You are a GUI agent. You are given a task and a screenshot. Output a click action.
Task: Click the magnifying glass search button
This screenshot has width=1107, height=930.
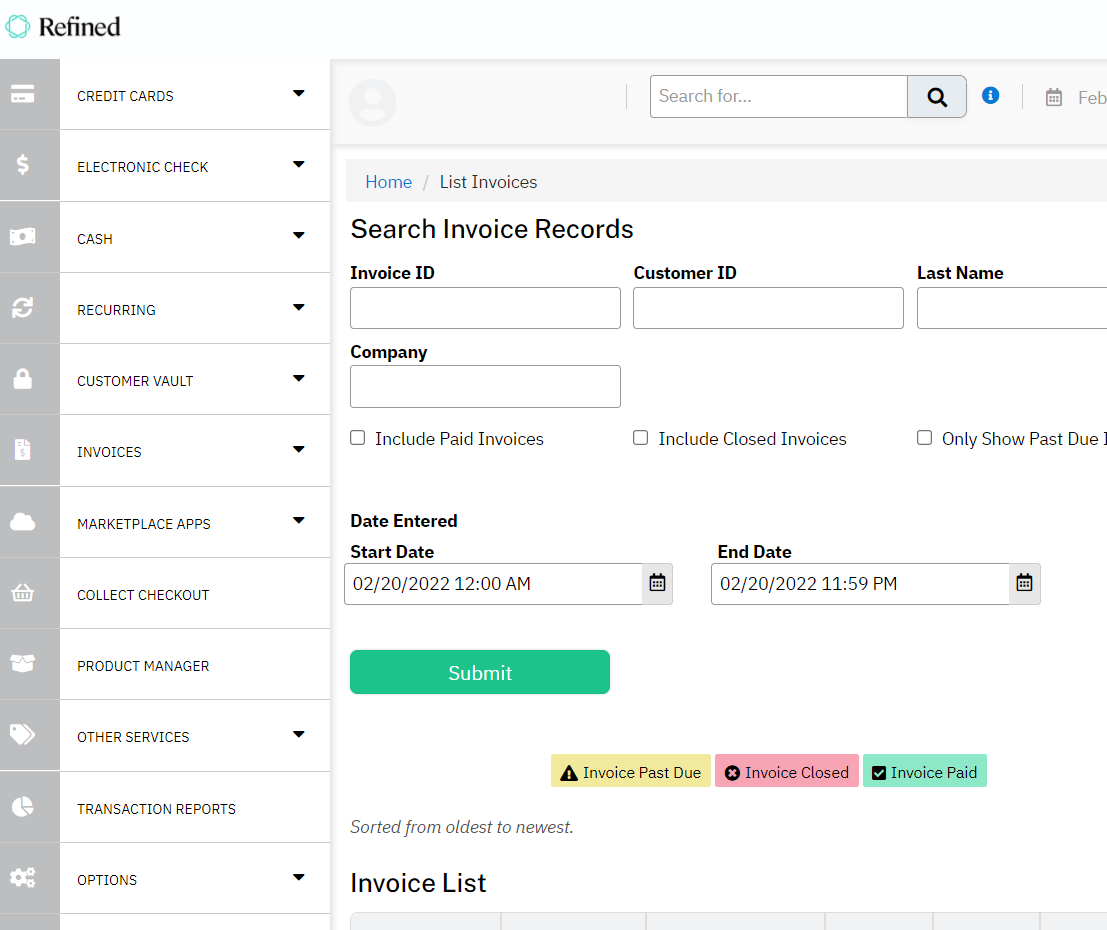[x=937, y=97]
